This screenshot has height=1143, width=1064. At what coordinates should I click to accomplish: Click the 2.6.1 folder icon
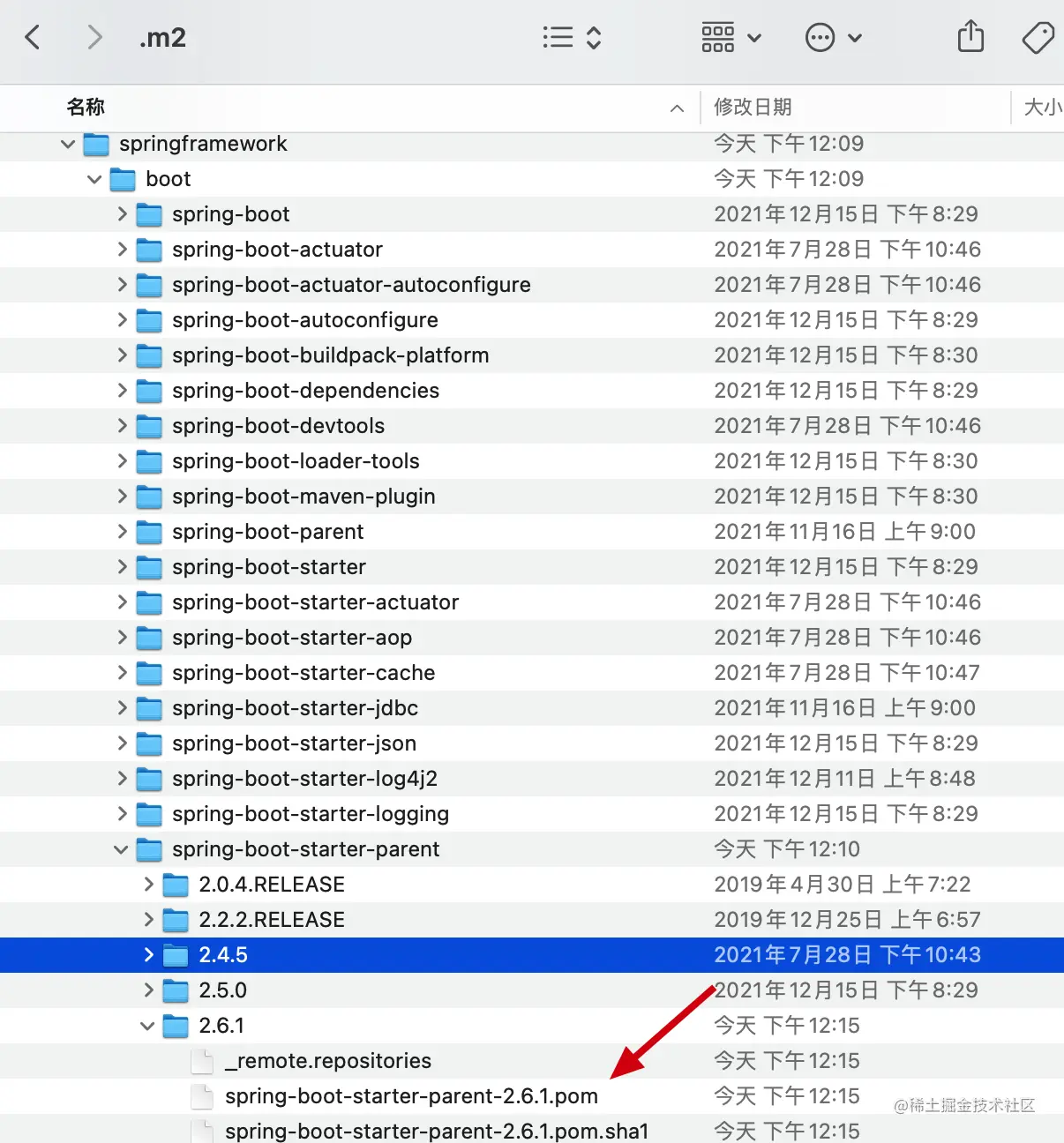(176, 1026)
